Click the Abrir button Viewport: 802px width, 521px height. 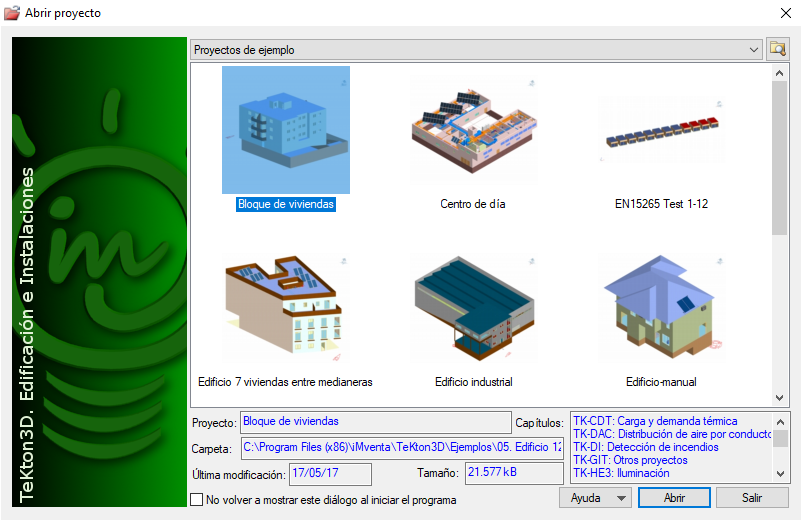coord(674,497)
